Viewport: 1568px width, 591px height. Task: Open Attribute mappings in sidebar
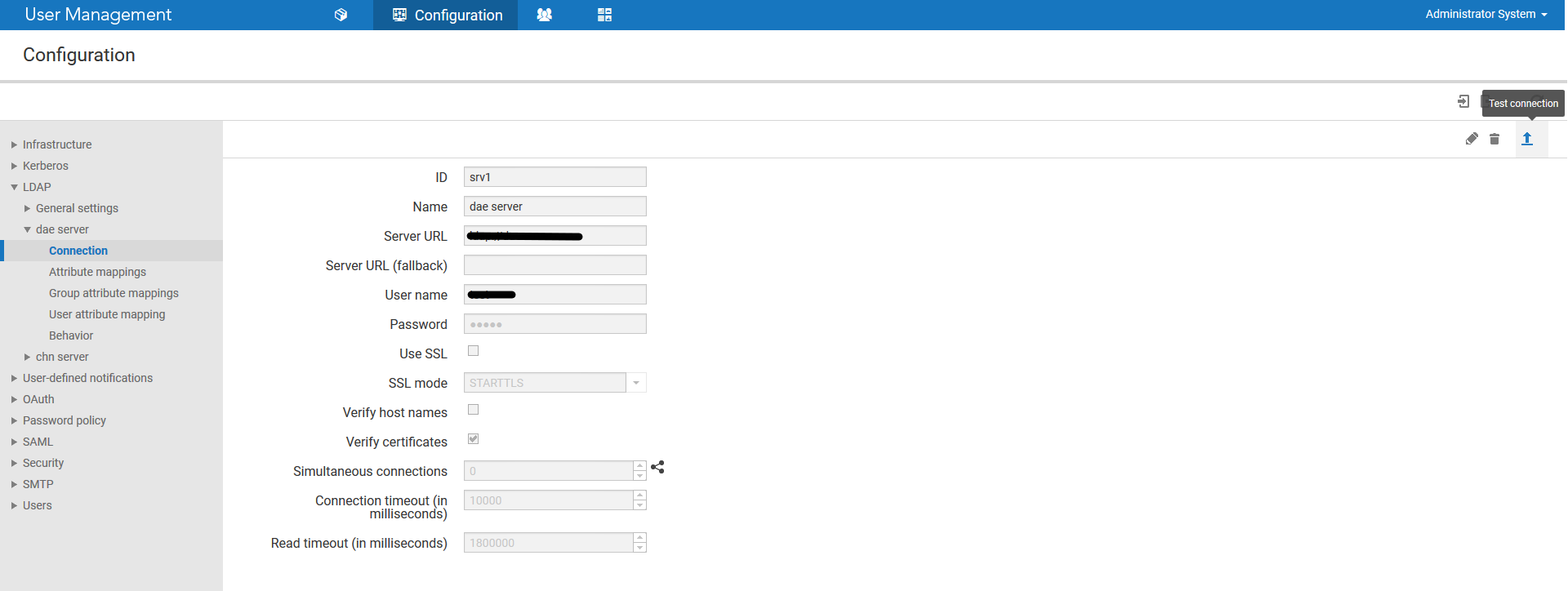[x=97, y=272]
